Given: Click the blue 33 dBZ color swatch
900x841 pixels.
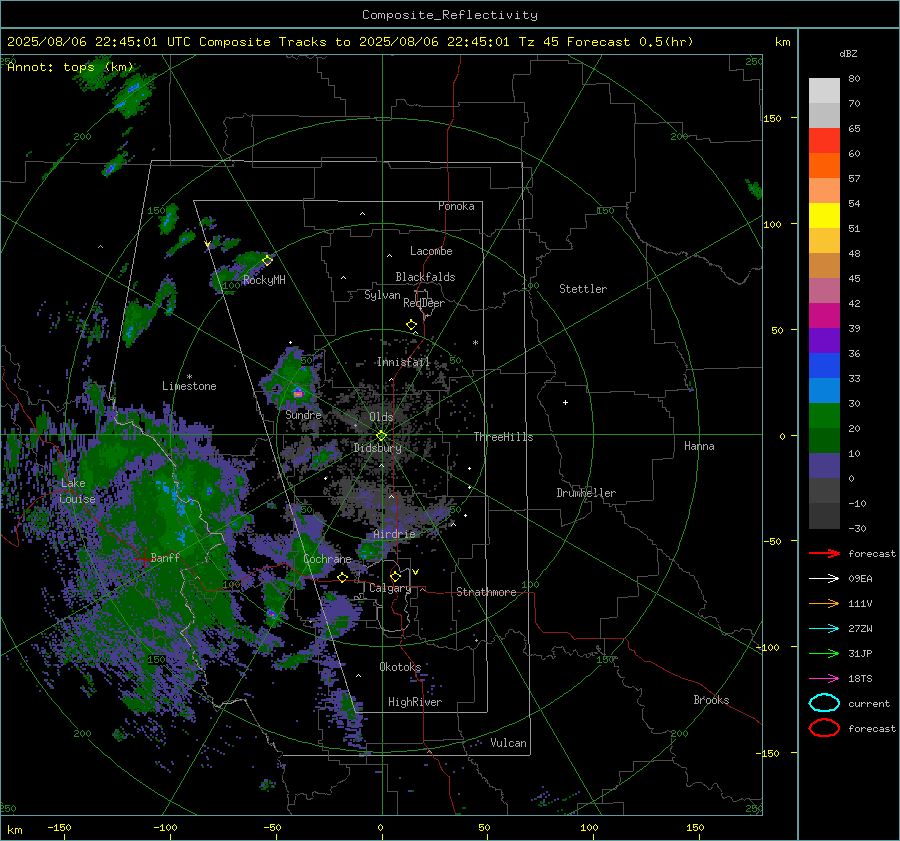Looking at the screenshot, I should point(824,365).
